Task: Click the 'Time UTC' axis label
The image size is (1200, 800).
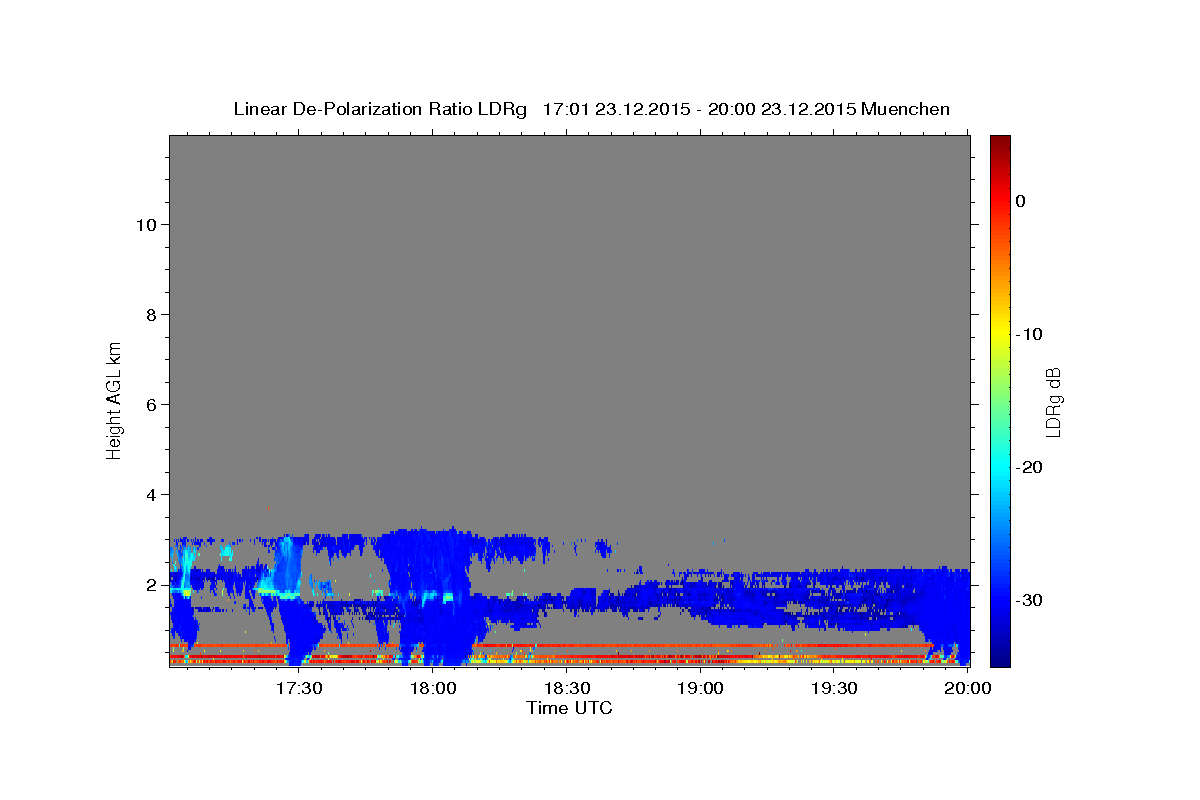Action: tap(569, 708)
